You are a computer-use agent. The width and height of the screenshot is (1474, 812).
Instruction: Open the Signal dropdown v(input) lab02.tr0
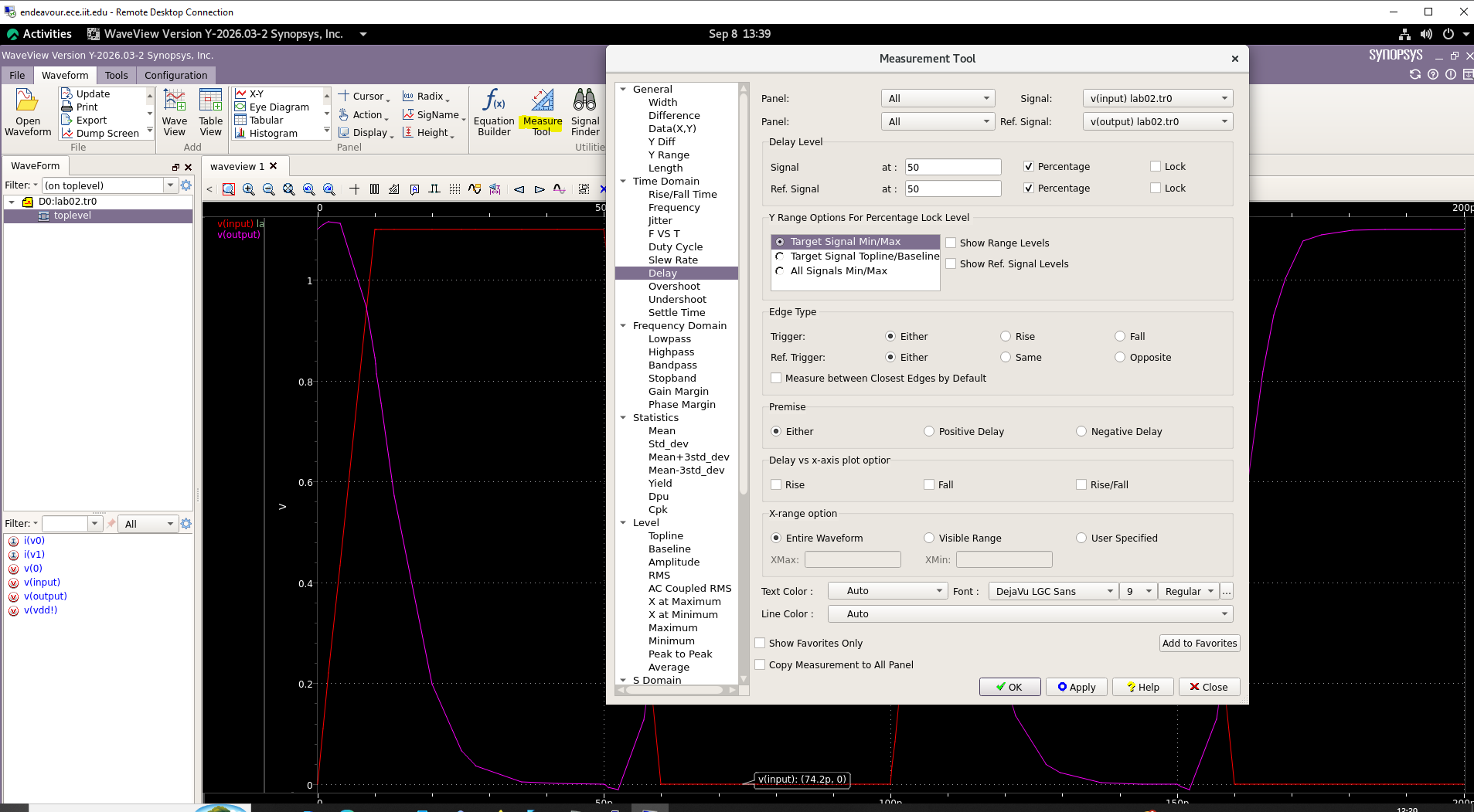click(1158, 98)
